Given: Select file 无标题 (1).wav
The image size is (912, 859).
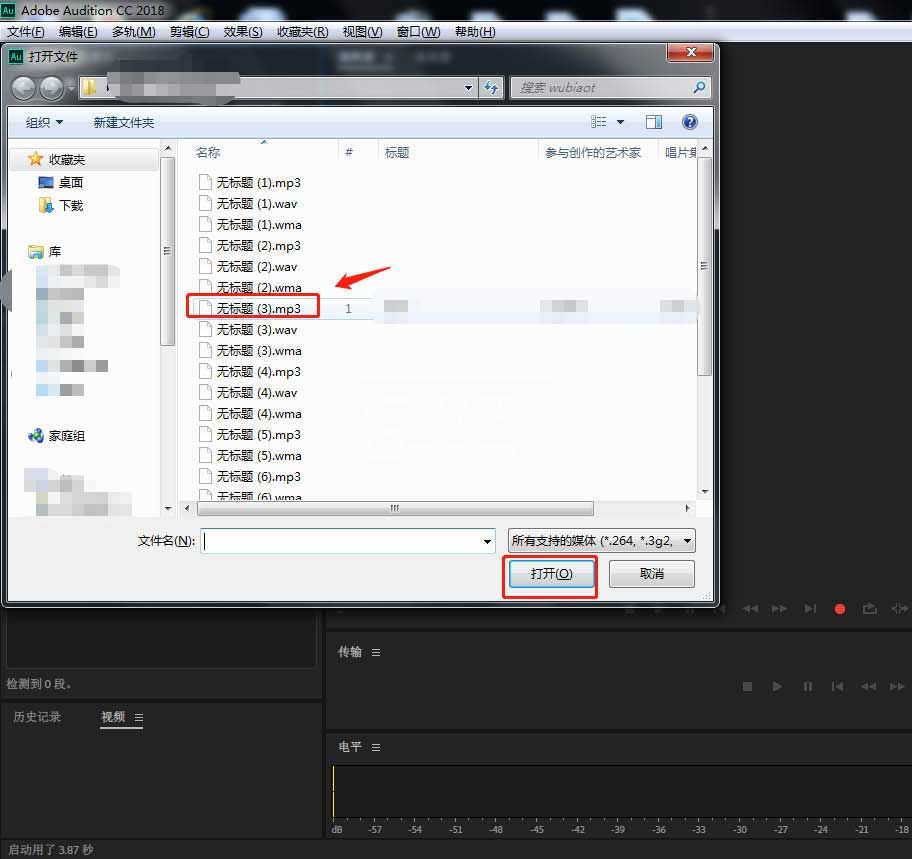Looking at the screenshot, I should pos(248,204).
